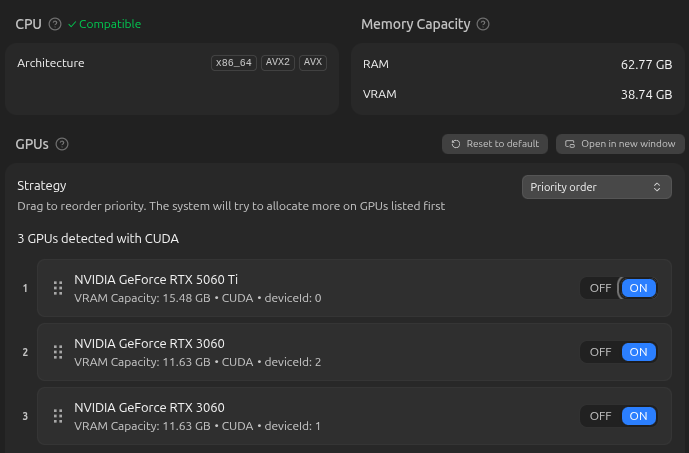Click the Architecture label

(x=51, y=63)
